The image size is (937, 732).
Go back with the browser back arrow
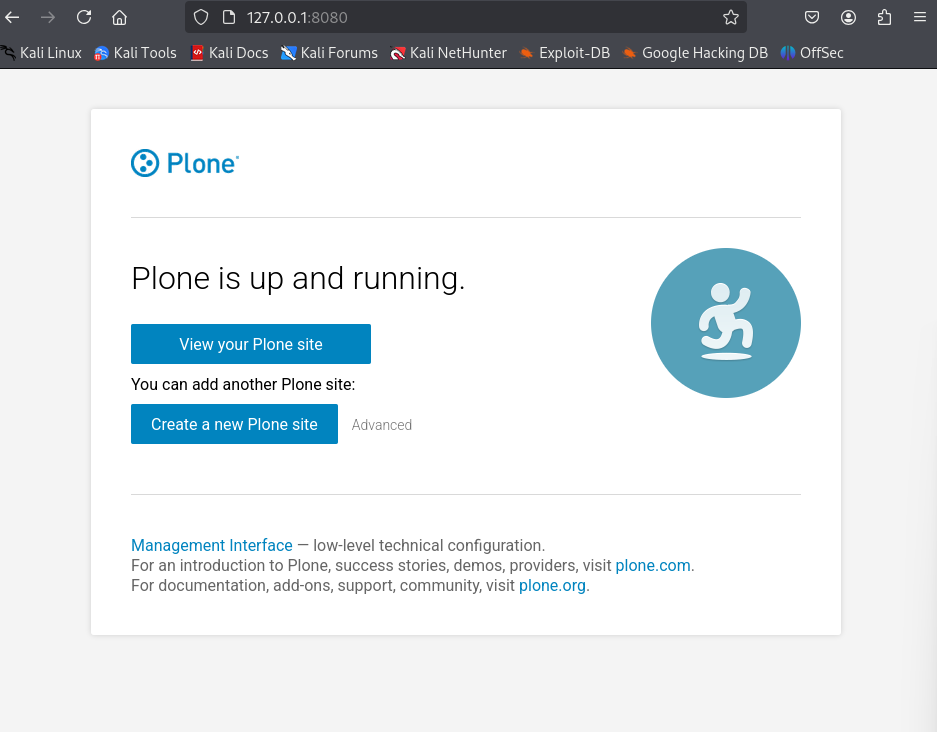(12, 17)
